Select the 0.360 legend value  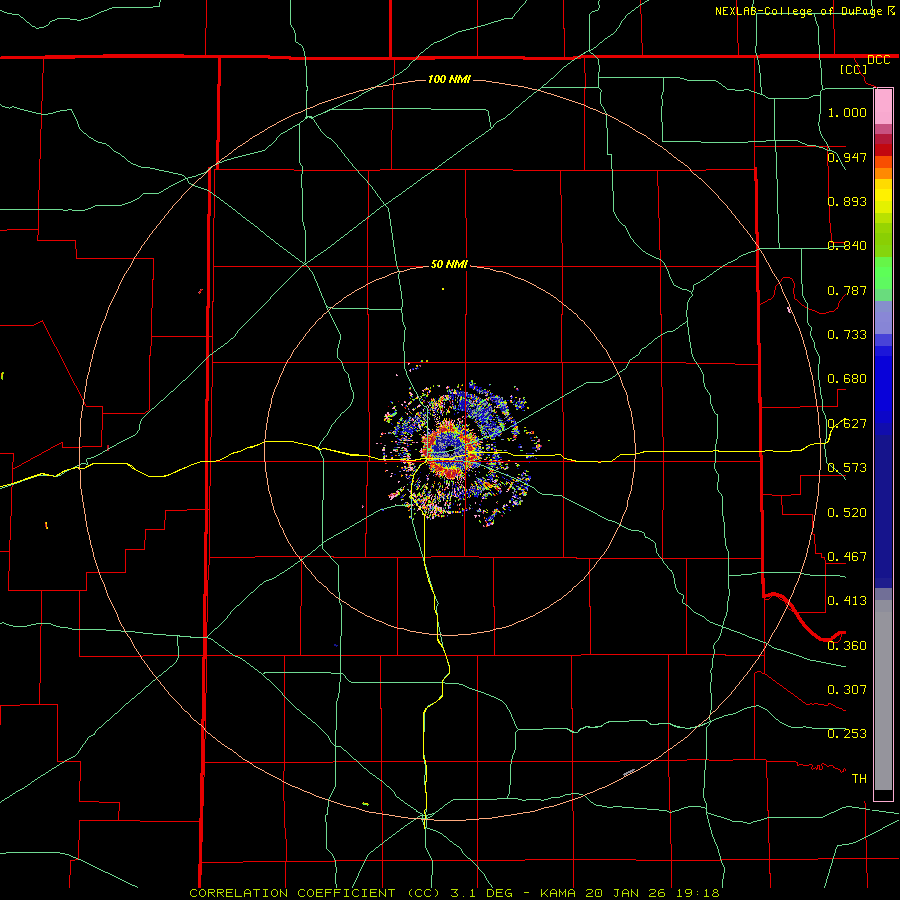[847, 645]
